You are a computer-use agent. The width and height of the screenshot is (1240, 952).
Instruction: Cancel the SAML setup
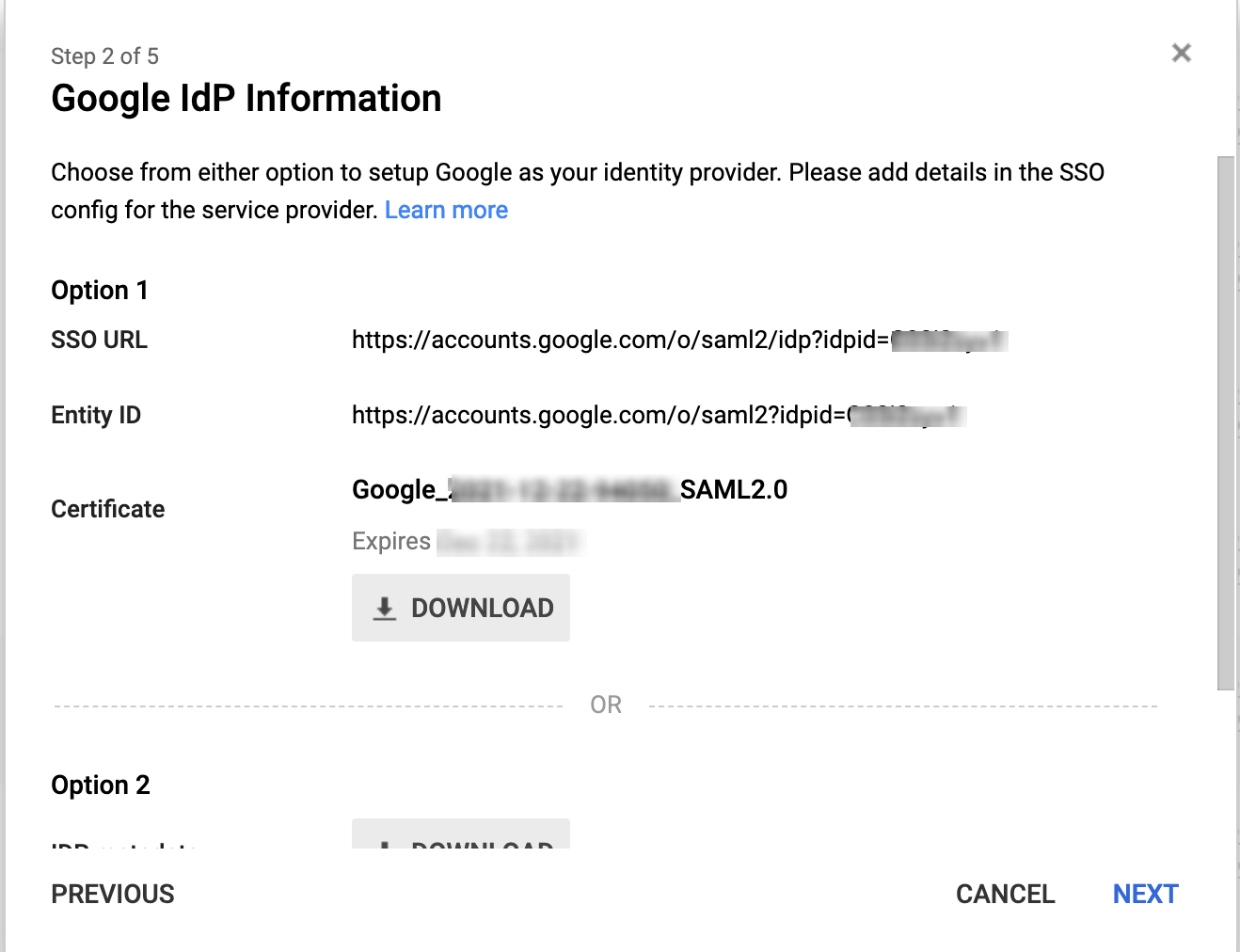(x=1005, y=894)
